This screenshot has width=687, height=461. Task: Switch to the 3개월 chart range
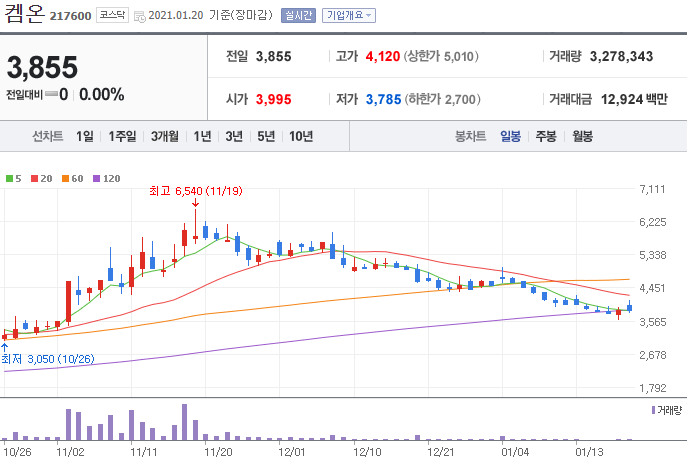click(x=165, y=136)
